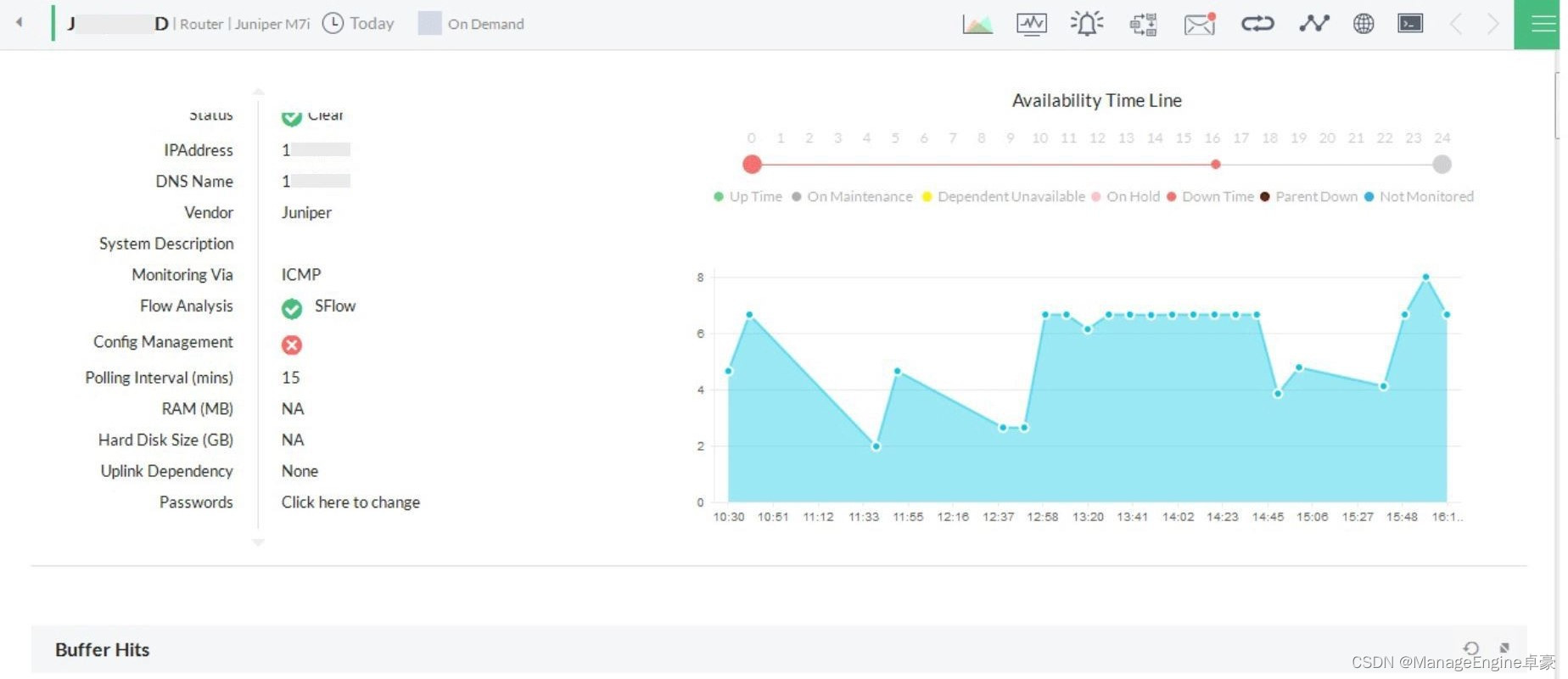Click the polling interval value 15
This screenshot has width=1568, height=679.
(x=291, y=378)
